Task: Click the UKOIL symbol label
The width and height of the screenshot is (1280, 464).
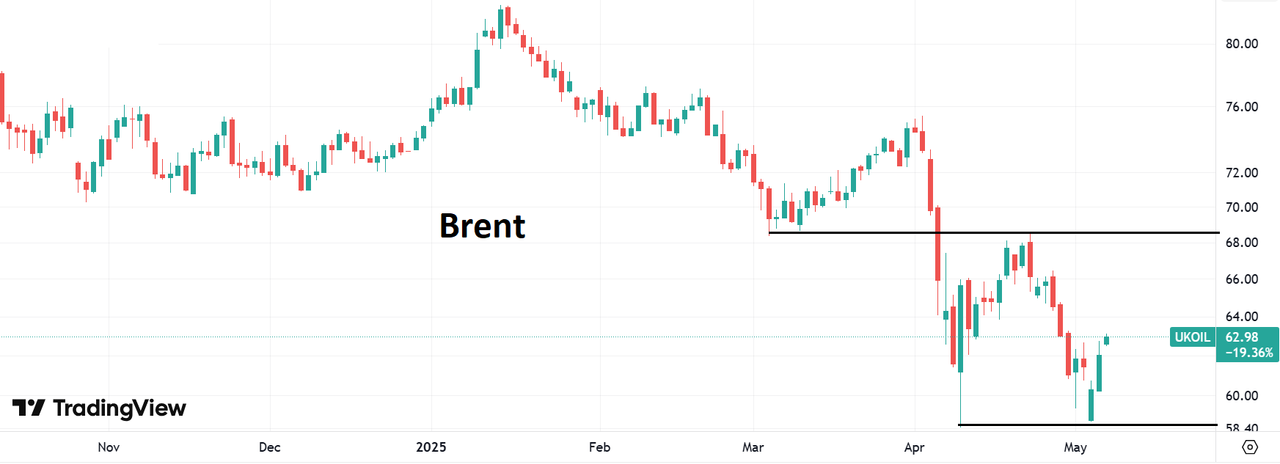Action: [x=1192, y=337]
